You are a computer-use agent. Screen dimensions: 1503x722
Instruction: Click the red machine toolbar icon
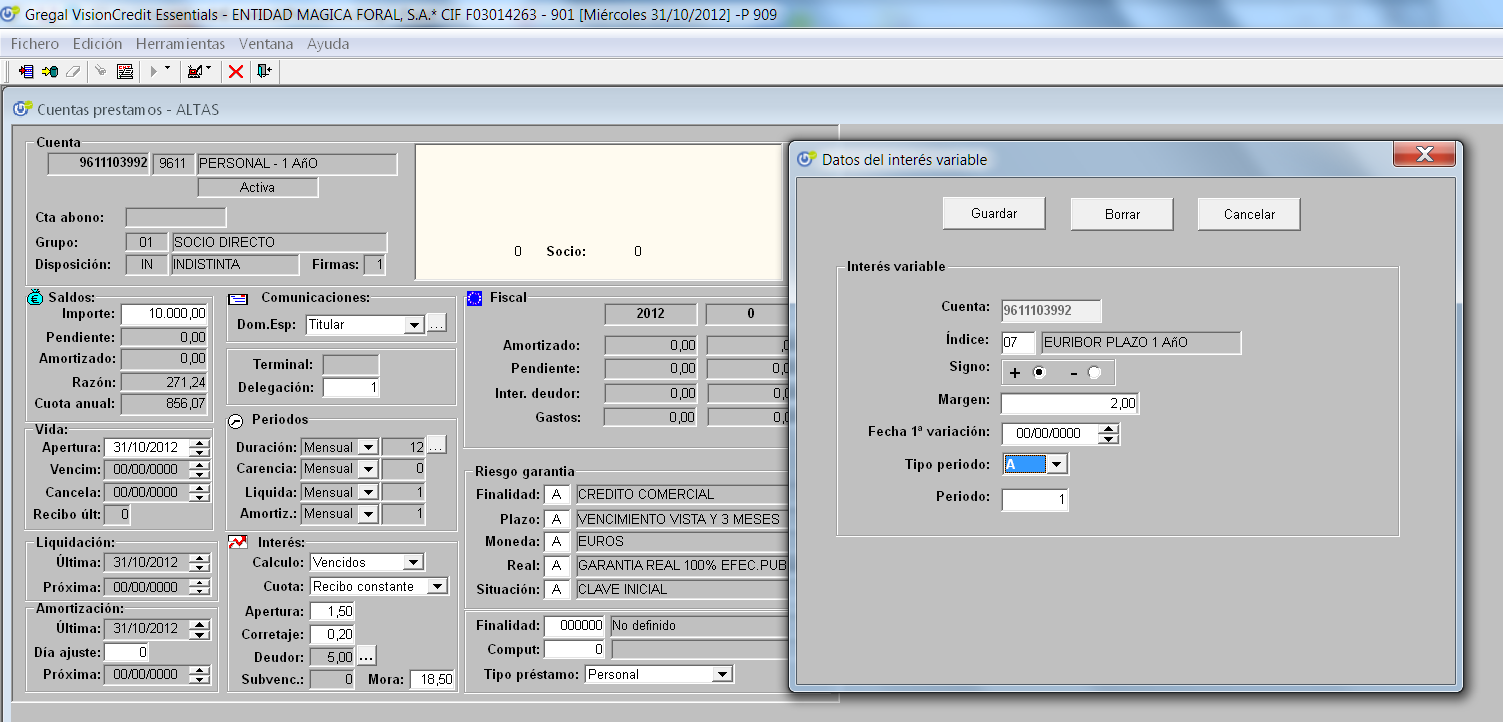(195, 71)
